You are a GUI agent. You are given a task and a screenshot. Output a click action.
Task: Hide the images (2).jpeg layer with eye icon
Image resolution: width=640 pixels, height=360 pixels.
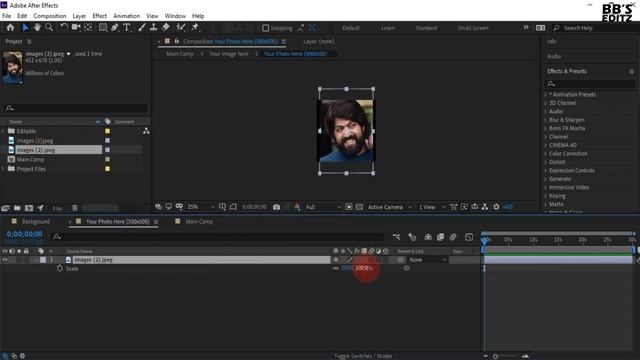click(5, 260)
